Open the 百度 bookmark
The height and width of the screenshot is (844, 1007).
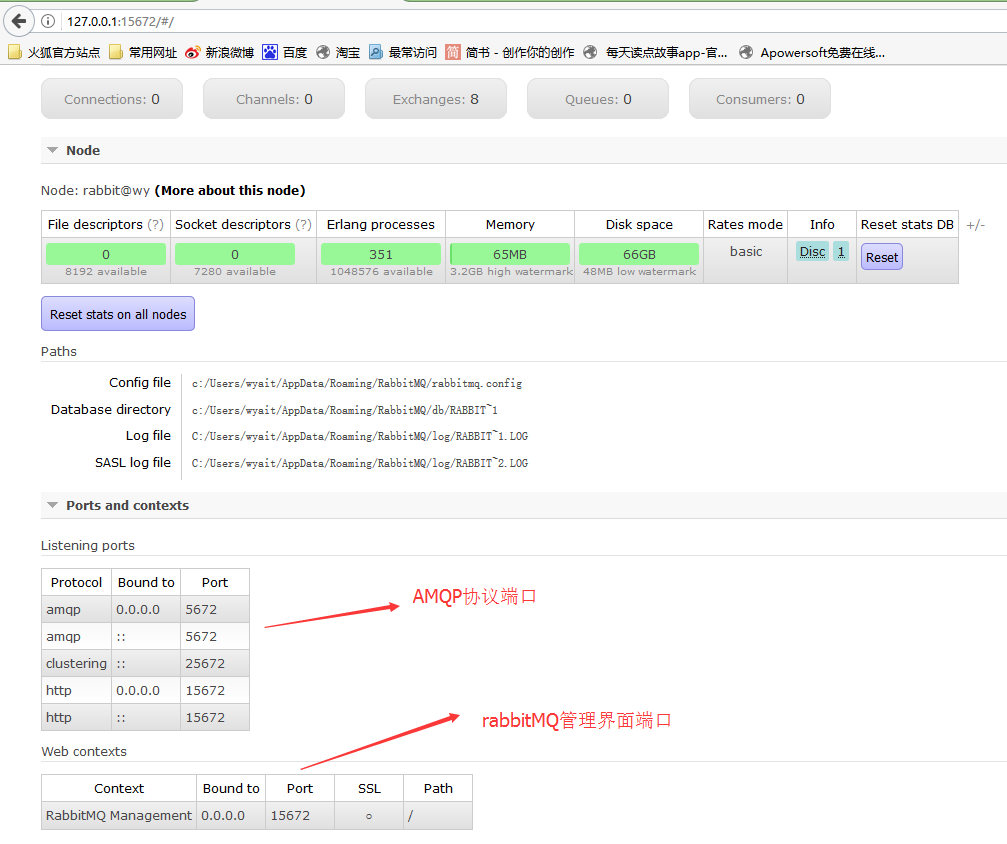285,53
